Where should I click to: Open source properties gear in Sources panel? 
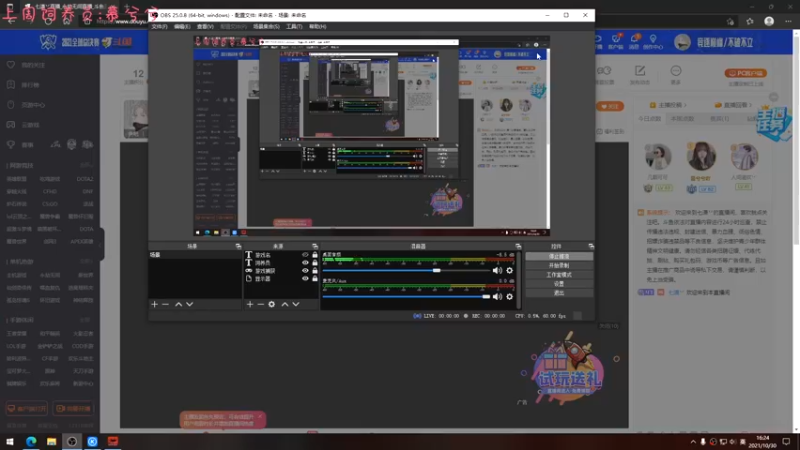[271, 304]
